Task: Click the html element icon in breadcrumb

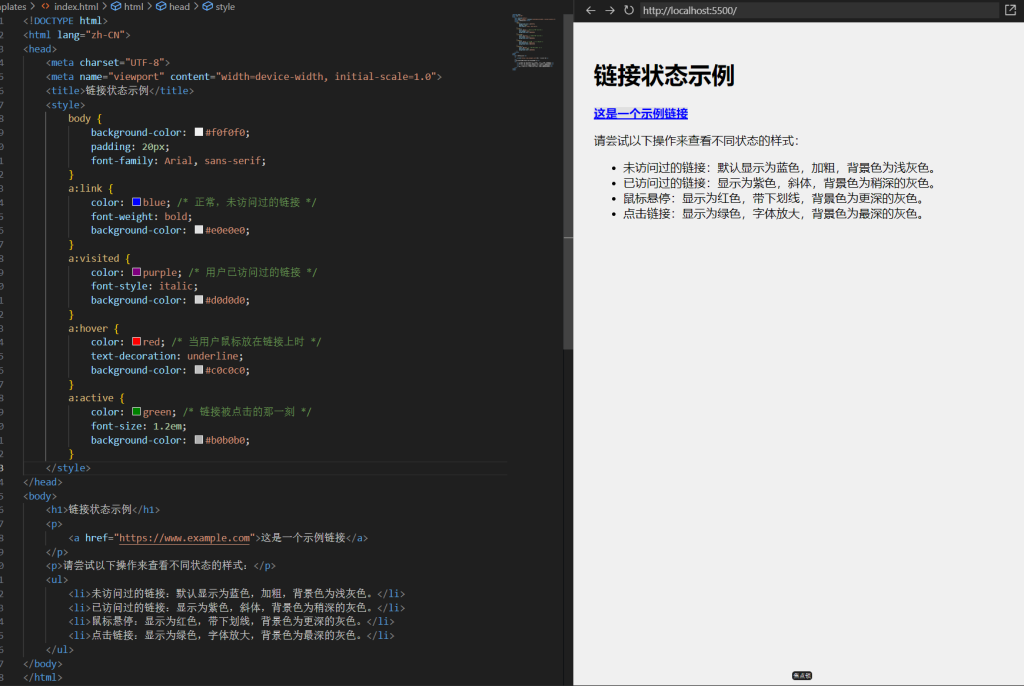Action: pos(116,6)
